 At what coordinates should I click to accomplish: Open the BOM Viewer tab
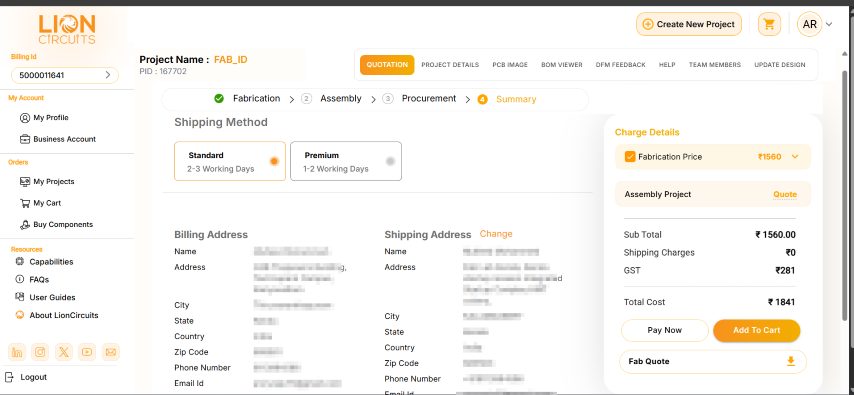coord(562,65)
